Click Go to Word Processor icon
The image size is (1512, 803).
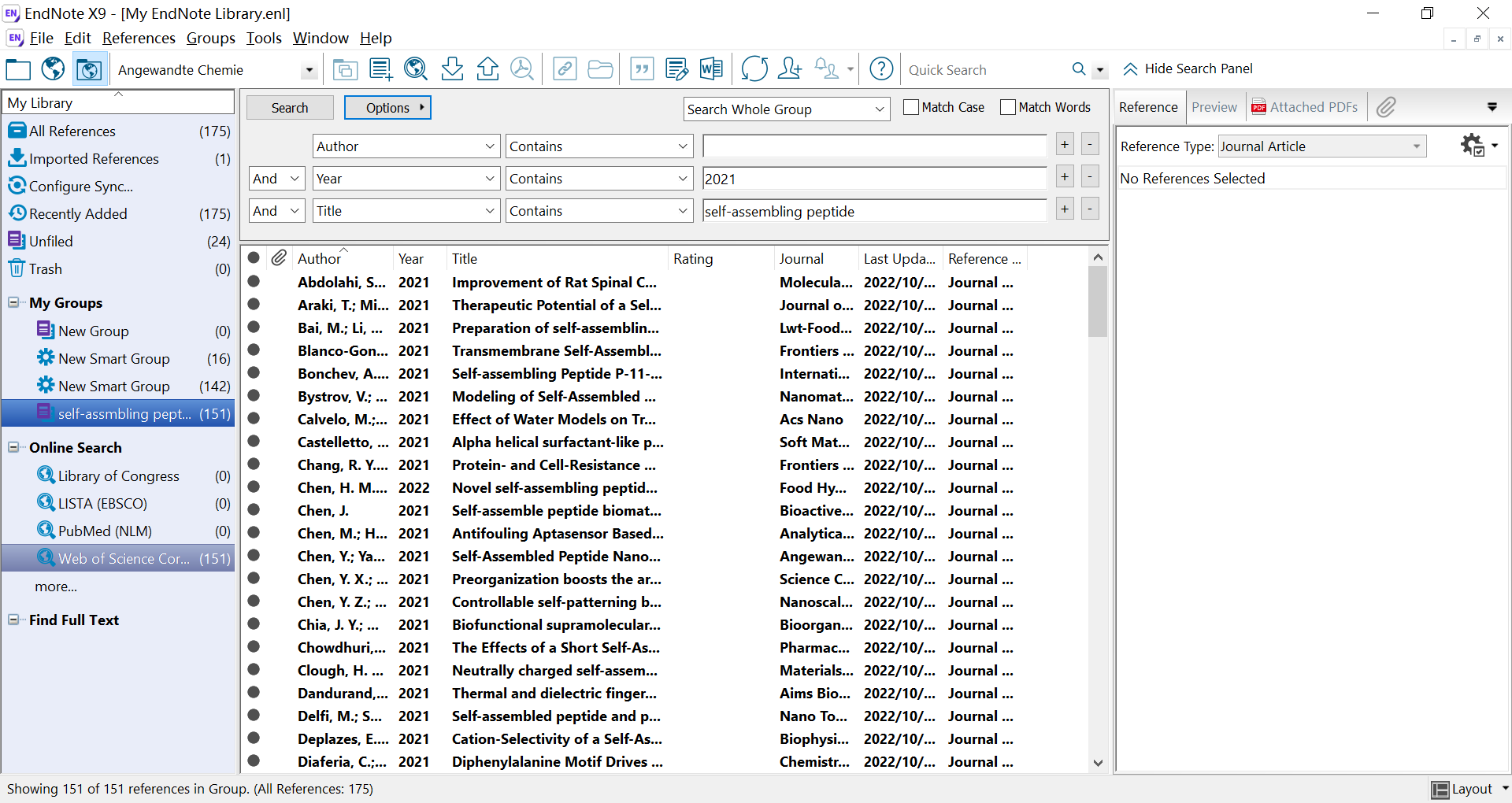click(711, 69)
